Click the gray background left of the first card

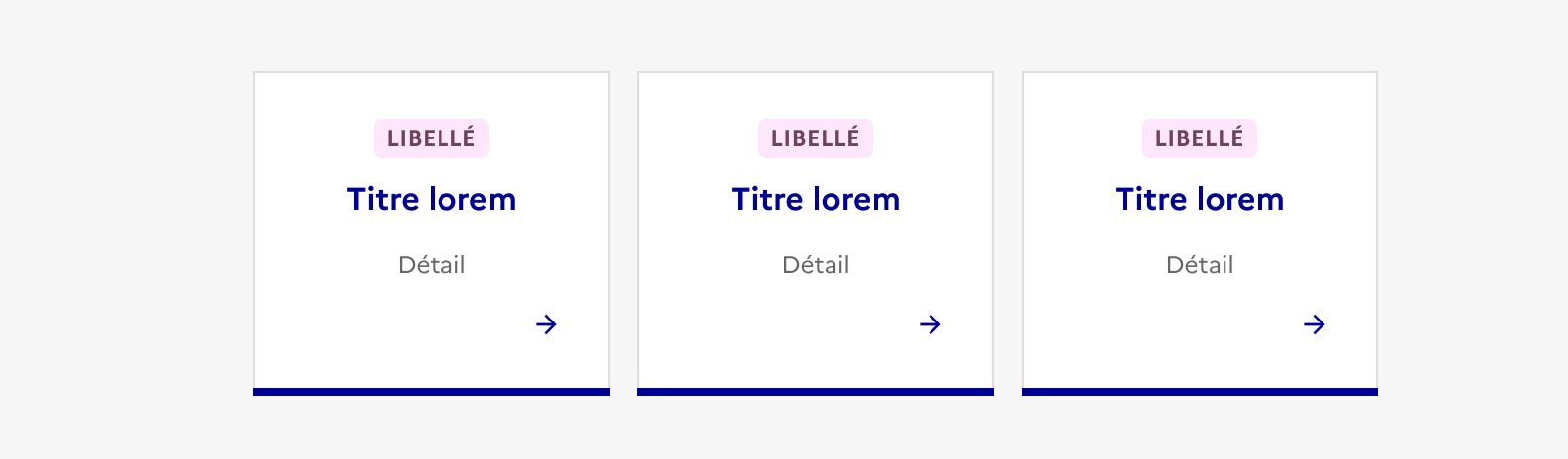coord(127,229)
